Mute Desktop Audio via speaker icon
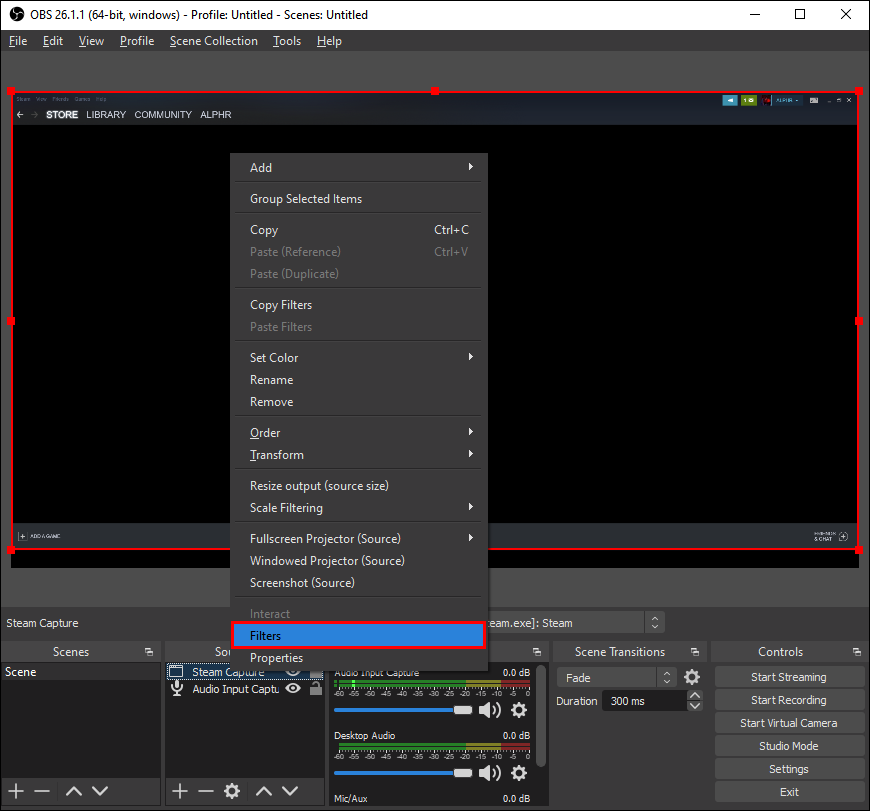Viewport: 870px width, 811px height. [x=489, y=773]
